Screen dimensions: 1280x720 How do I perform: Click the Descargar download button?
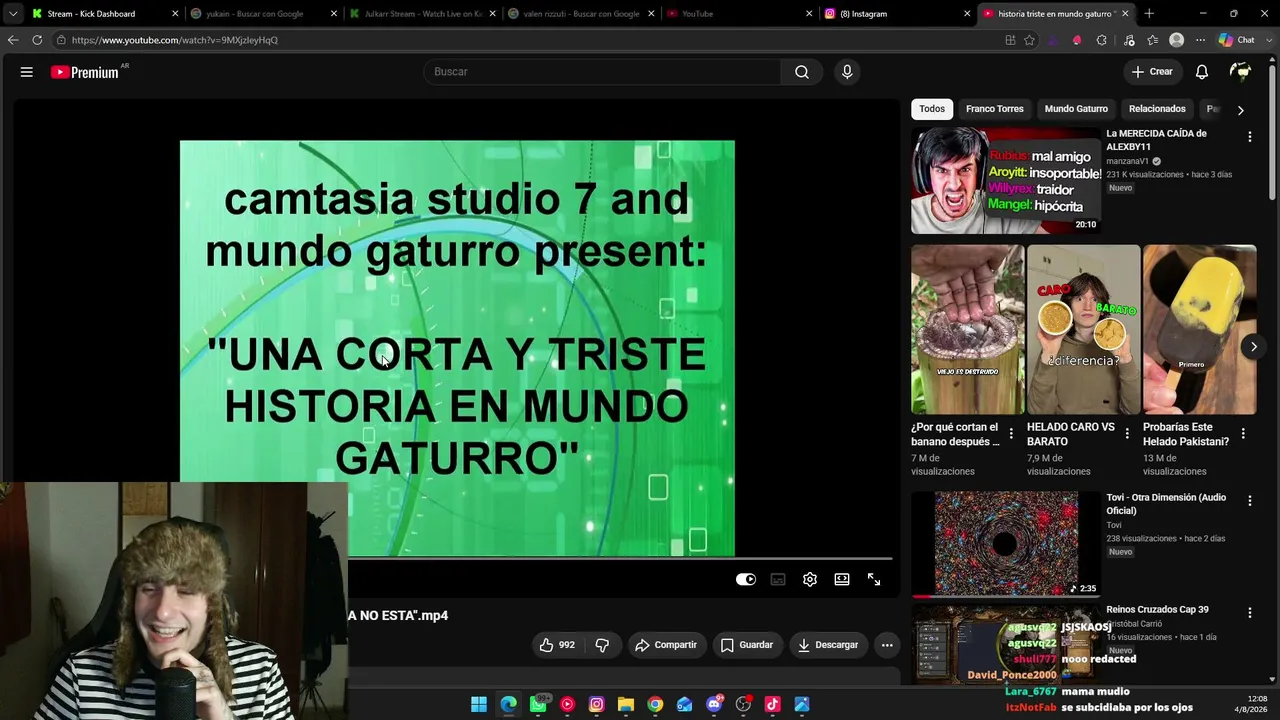point(828,645)
